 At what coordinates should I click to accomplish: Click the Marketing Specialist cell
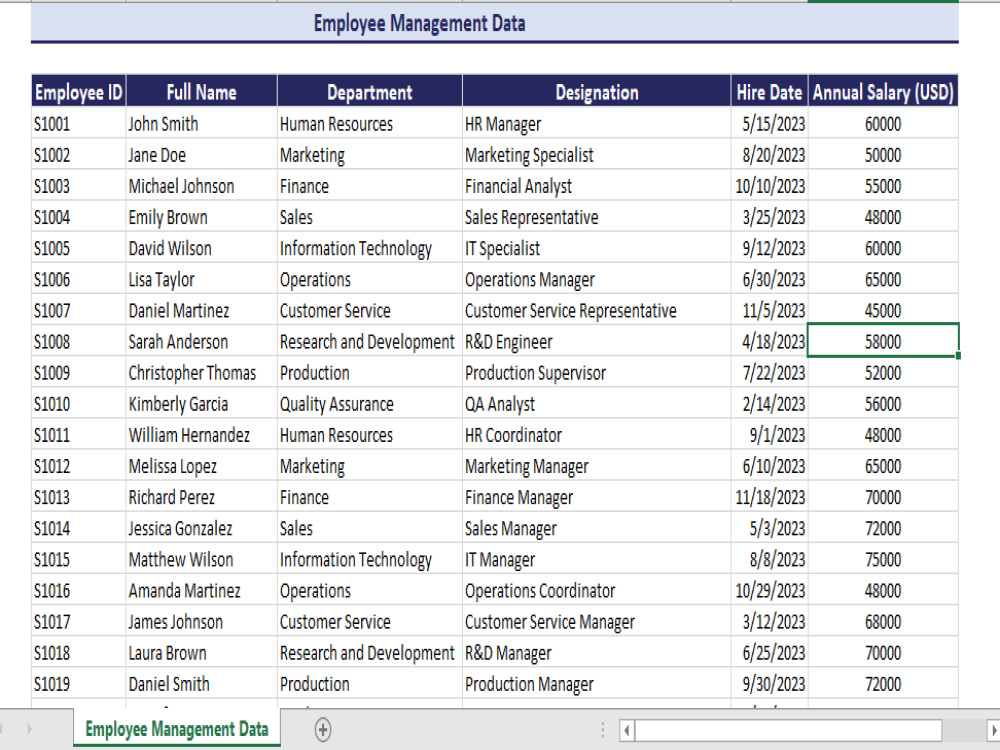point(596,155)
